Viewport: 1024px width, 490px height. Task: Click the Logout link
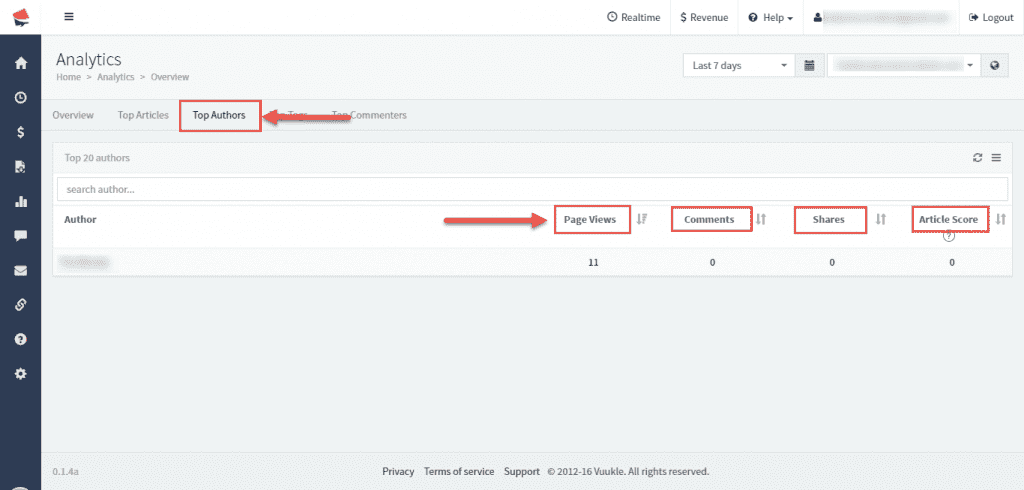991,18
